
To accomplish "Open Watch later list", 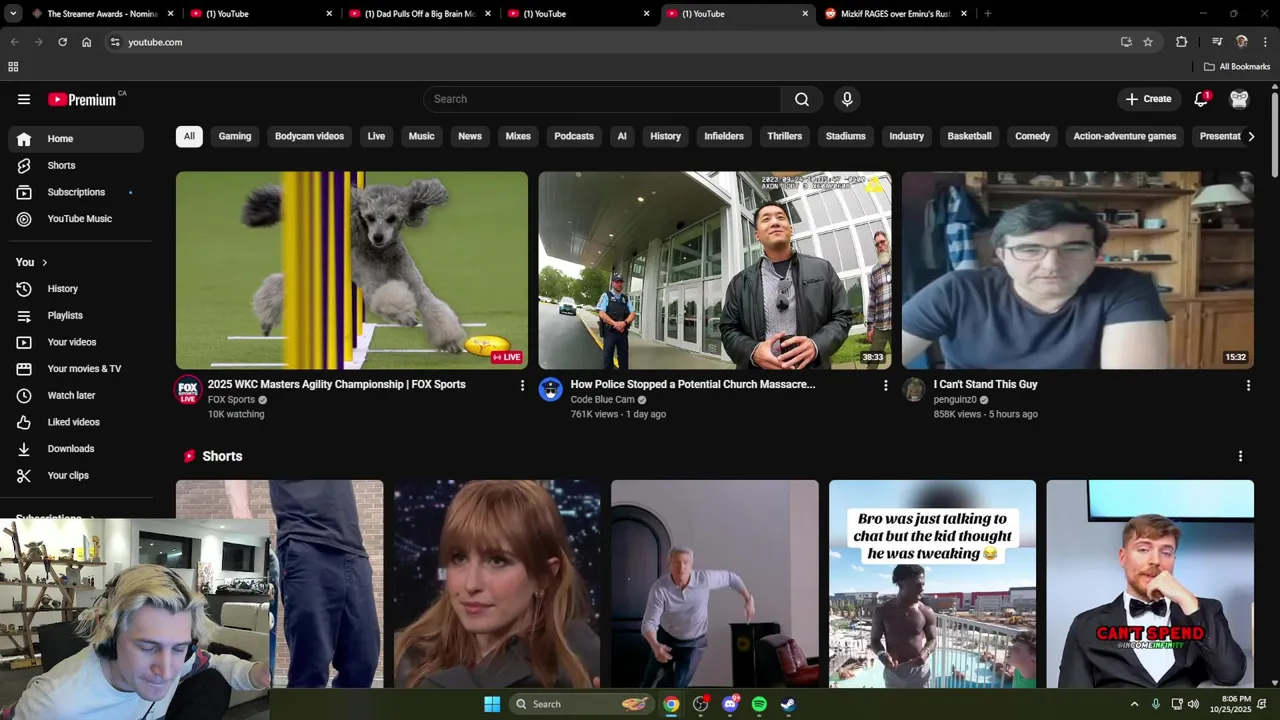I will 75,395.
